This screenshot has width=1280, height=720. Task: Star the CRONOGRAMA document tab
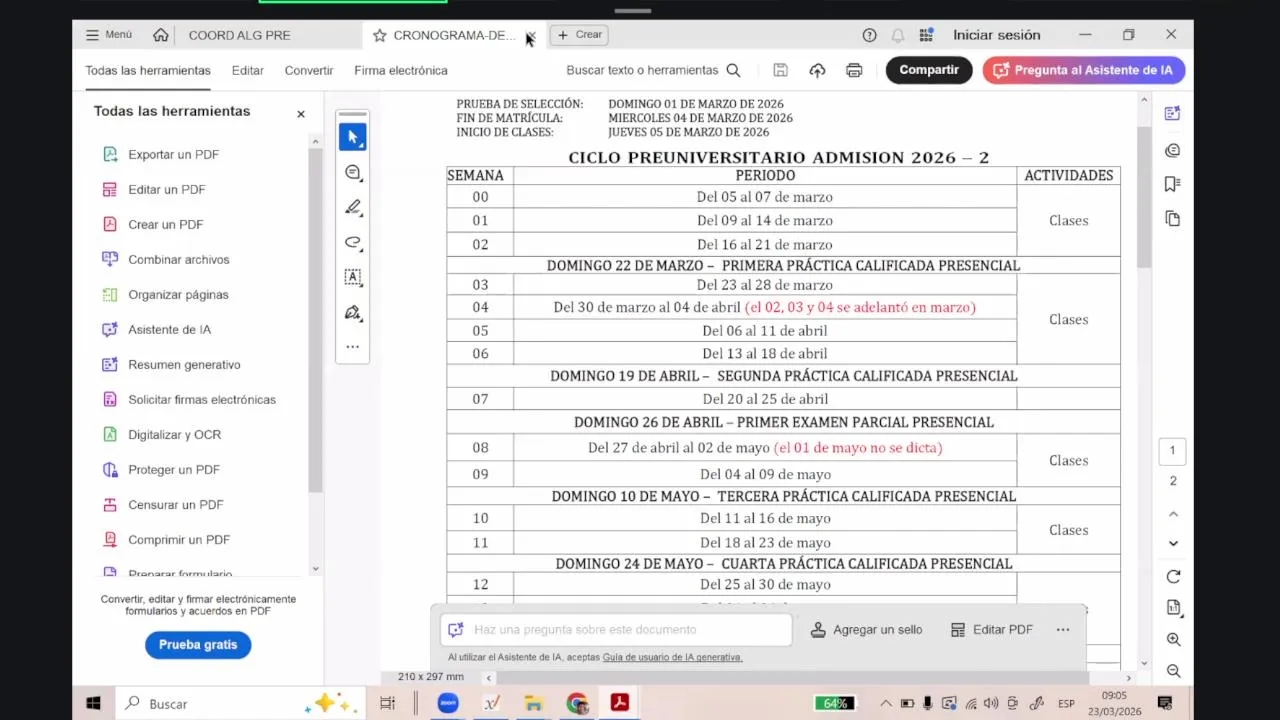379,35
